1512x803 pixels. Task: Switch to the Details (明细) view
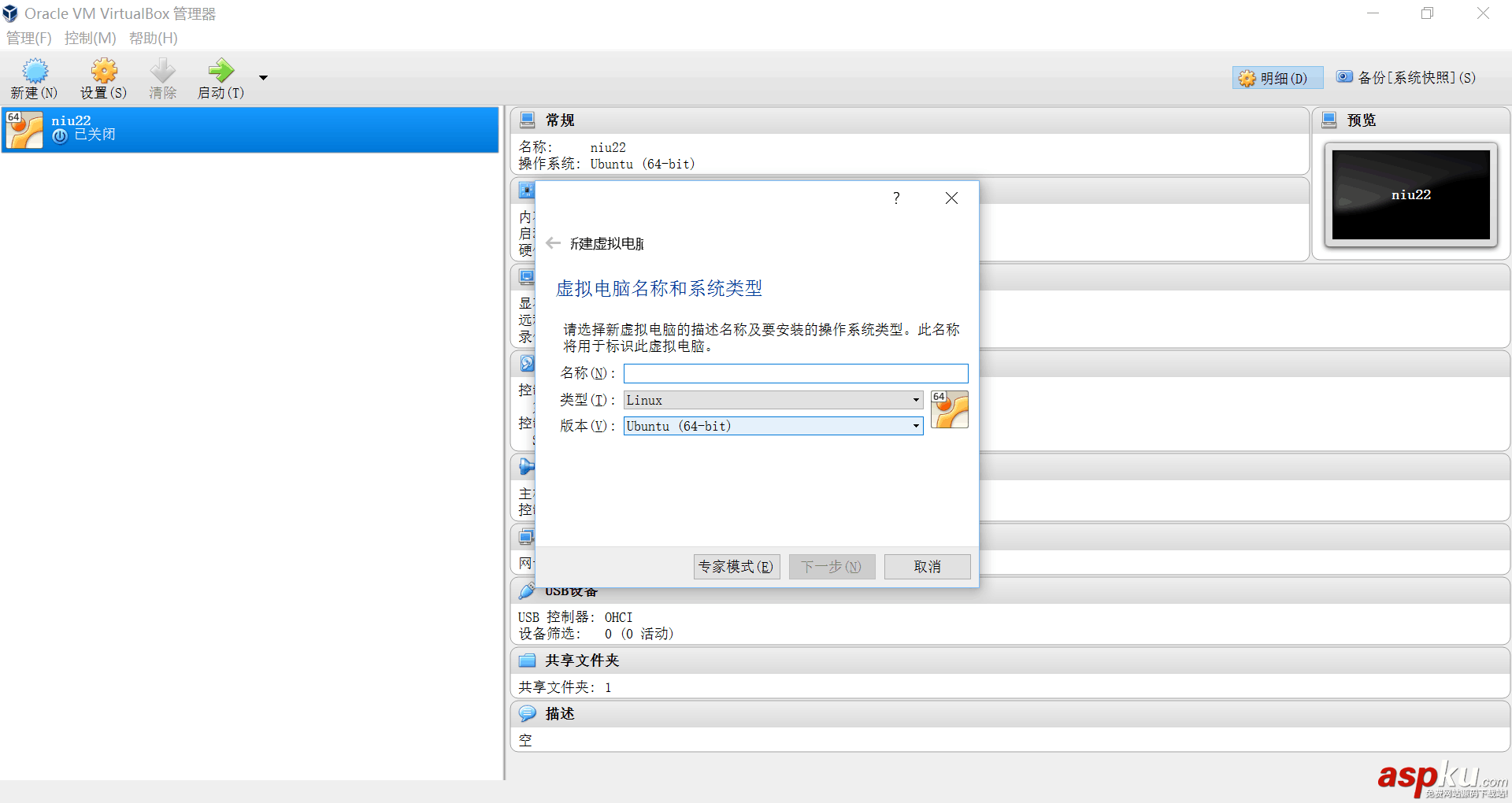1277,78
